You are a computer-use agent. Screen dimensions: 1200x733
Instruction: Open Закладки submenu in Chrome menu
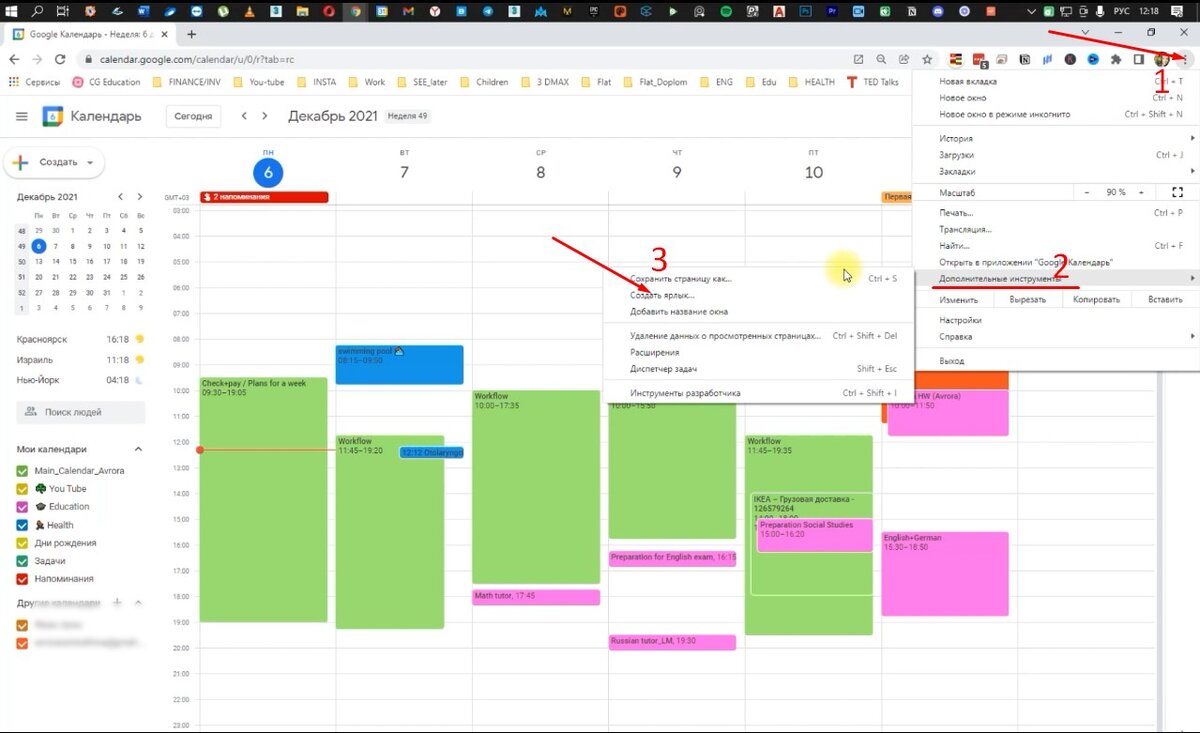(1055, 171)
